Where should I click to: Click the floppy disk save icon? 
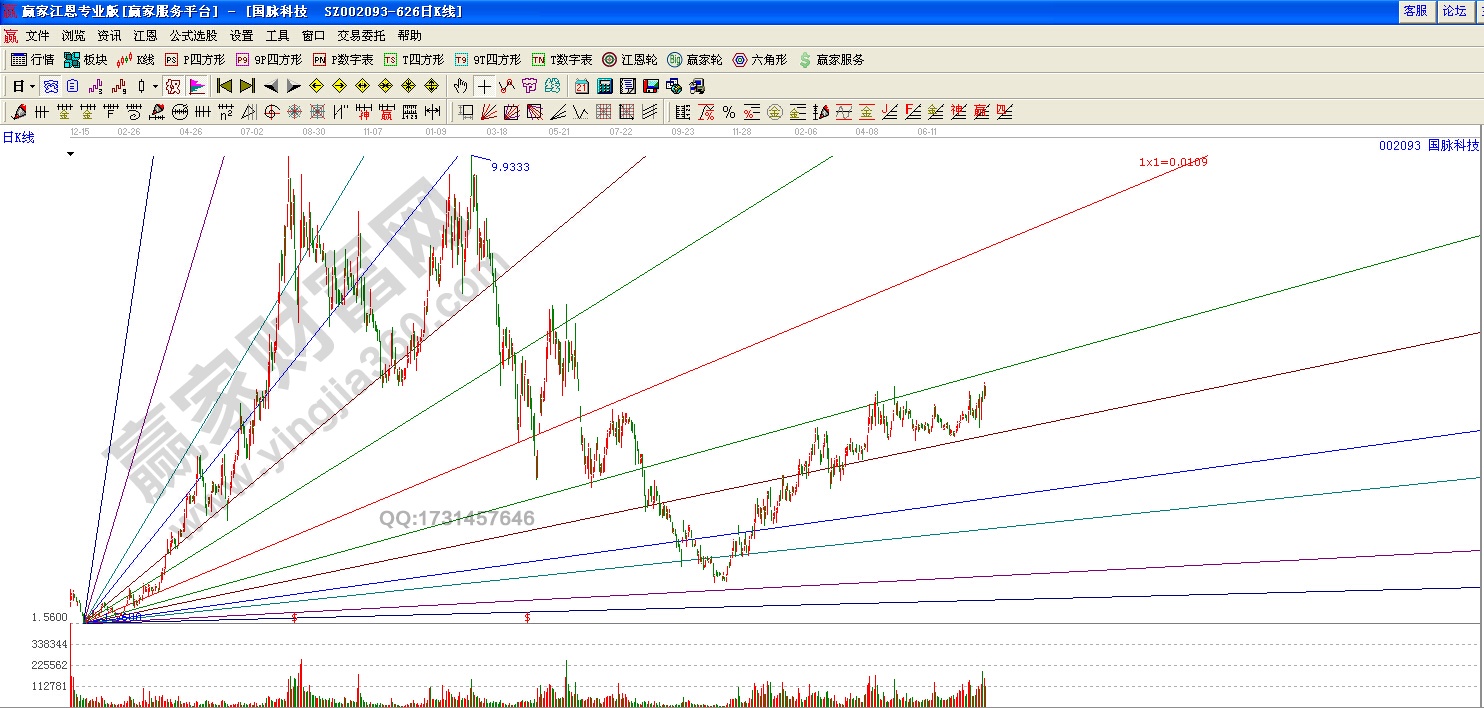tap(650, 86)
